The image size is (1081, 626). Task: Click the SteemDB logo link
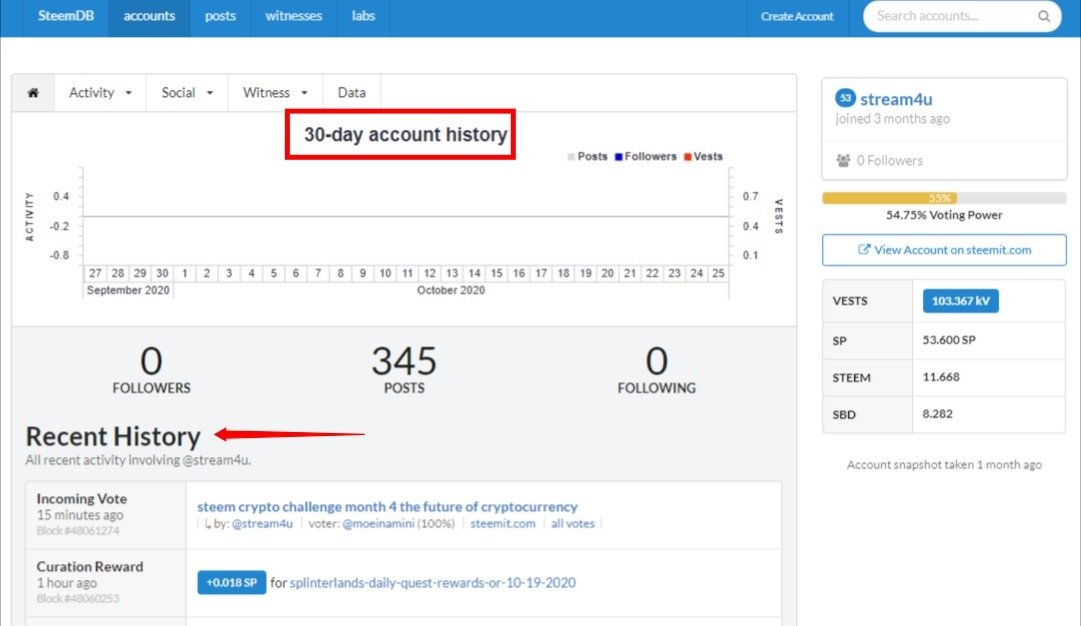tap(65, 16)
